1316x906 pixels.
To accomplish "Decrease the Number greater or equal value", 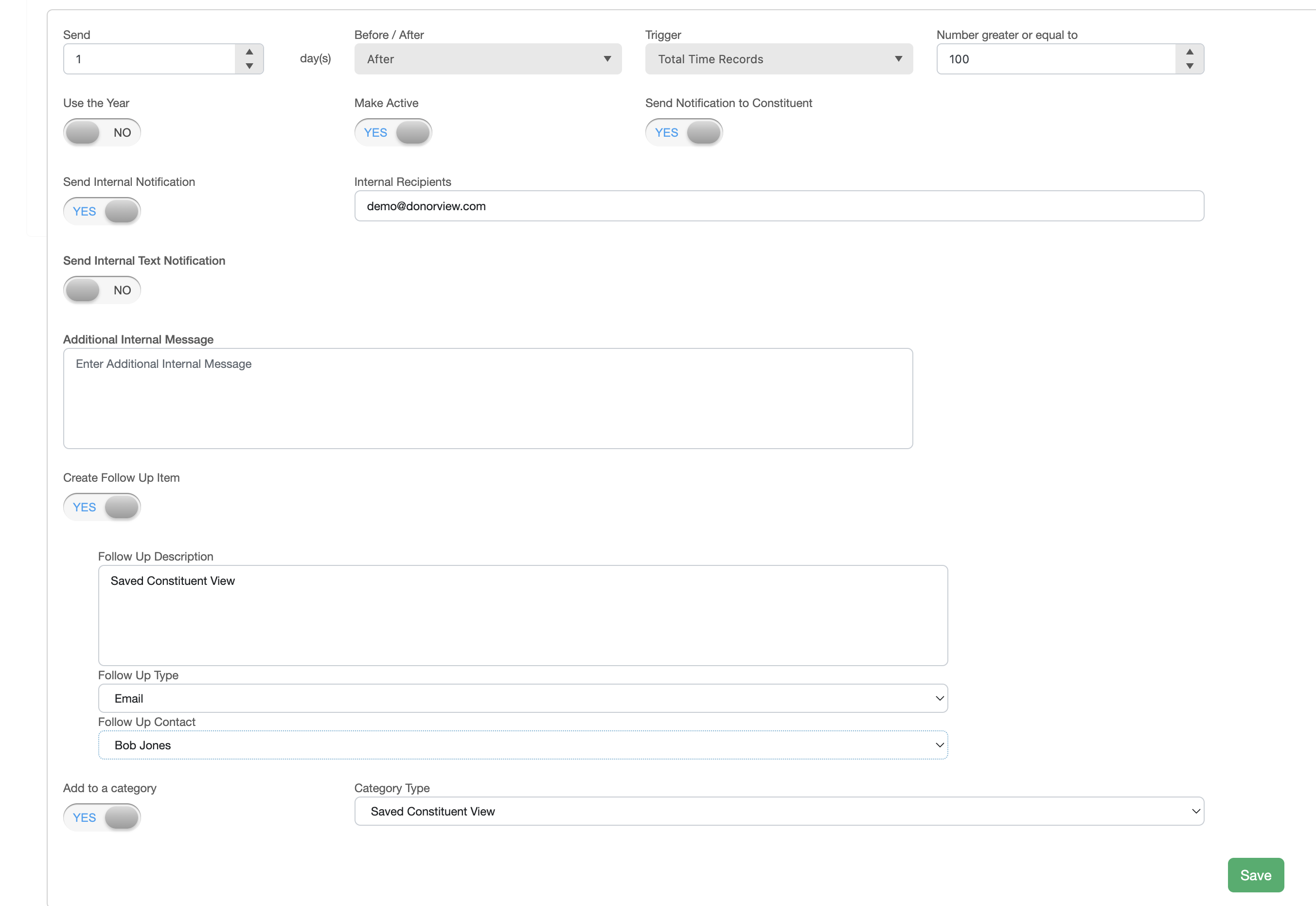I will pyautogui.click(x=1190, y=66).
